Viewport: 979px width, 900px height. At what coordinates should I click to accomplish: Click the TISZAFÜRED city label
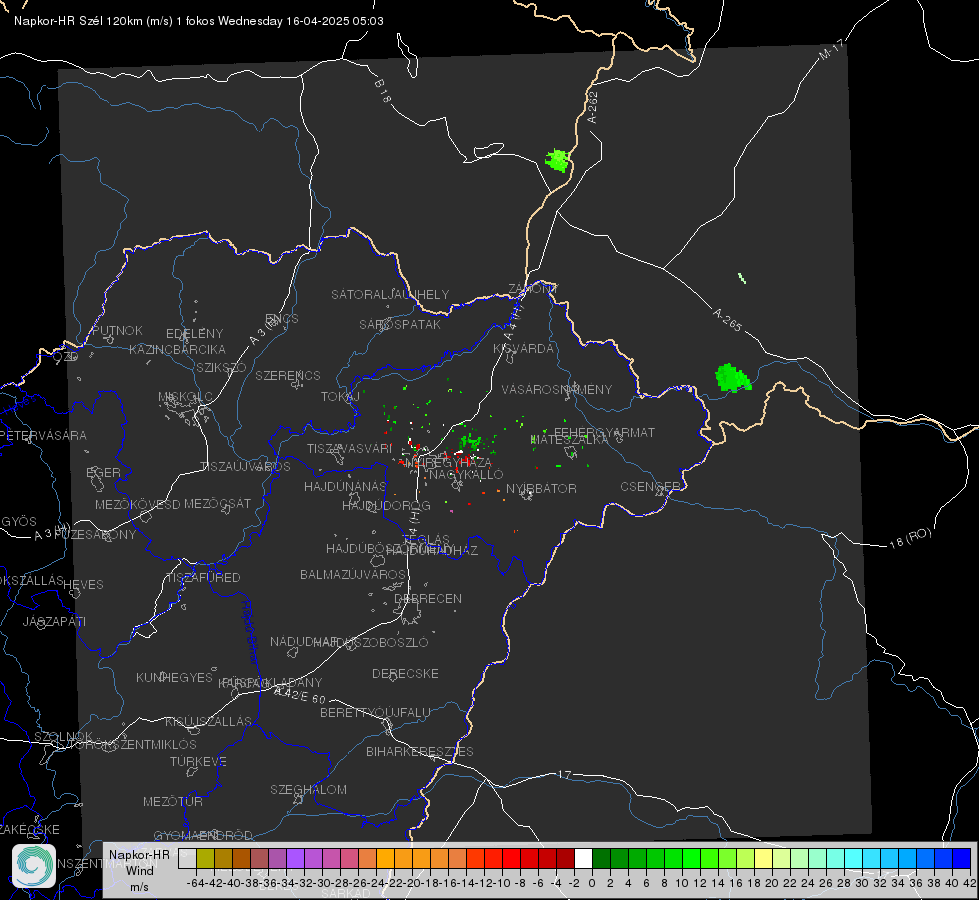tap(204, 578)
